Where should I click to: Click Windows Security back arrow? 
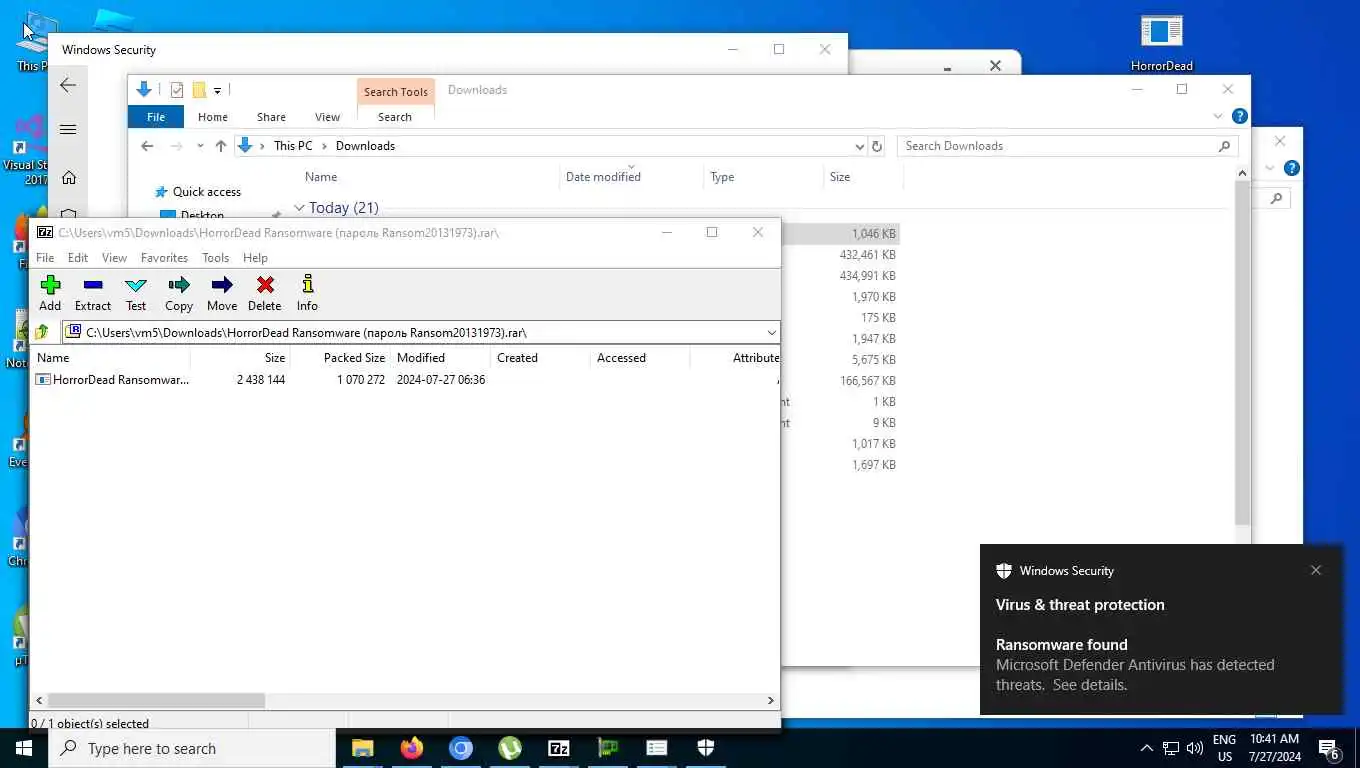coord(68,86)
